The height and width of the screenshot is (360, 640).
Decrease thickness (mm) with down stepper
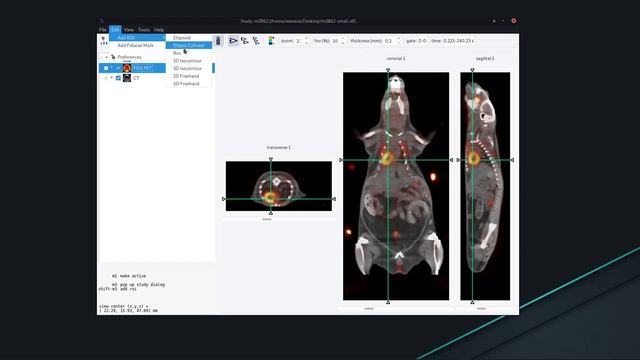398,43
